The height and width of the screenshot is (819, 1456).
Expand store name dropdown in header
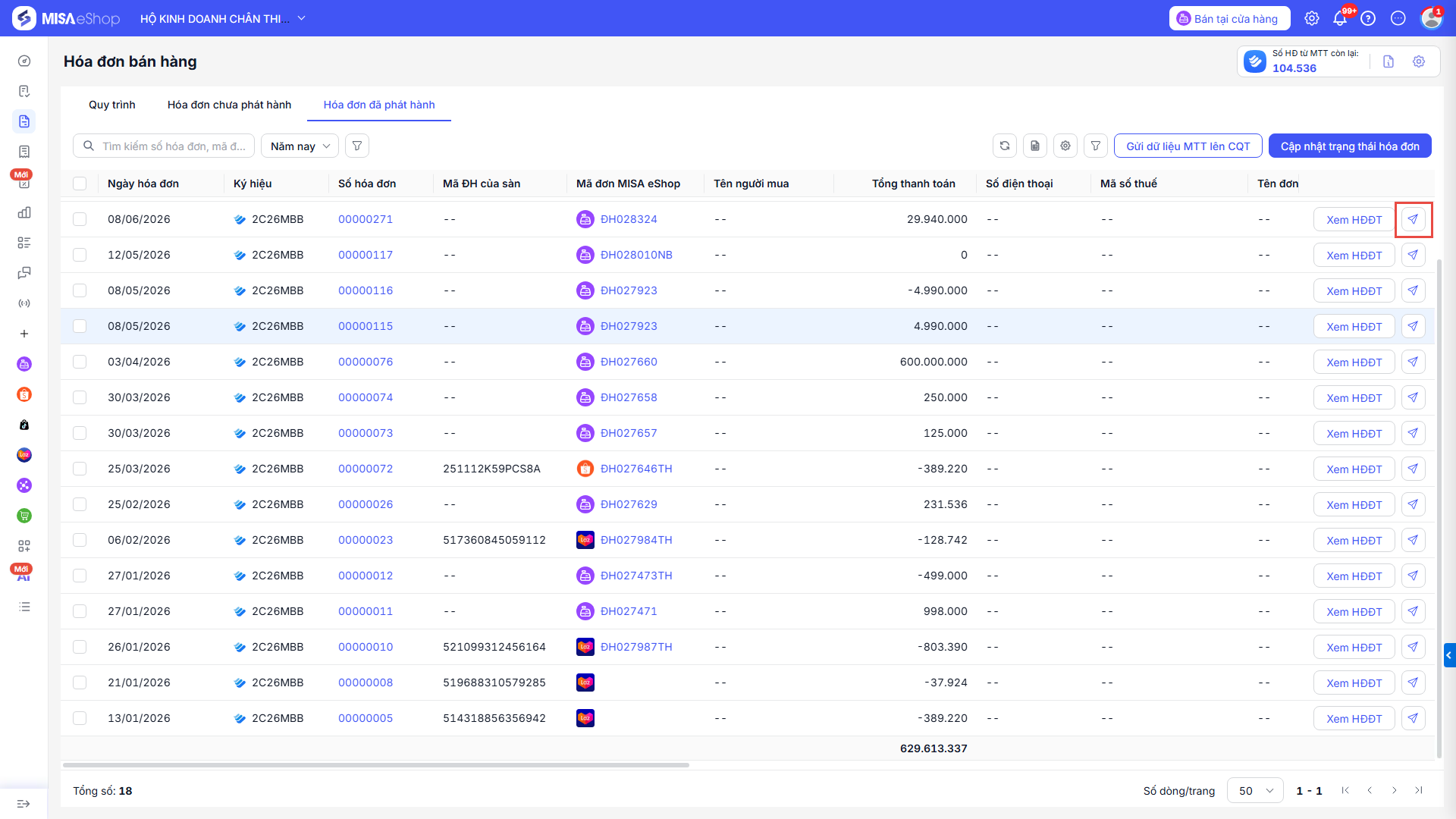coord(301,18)
